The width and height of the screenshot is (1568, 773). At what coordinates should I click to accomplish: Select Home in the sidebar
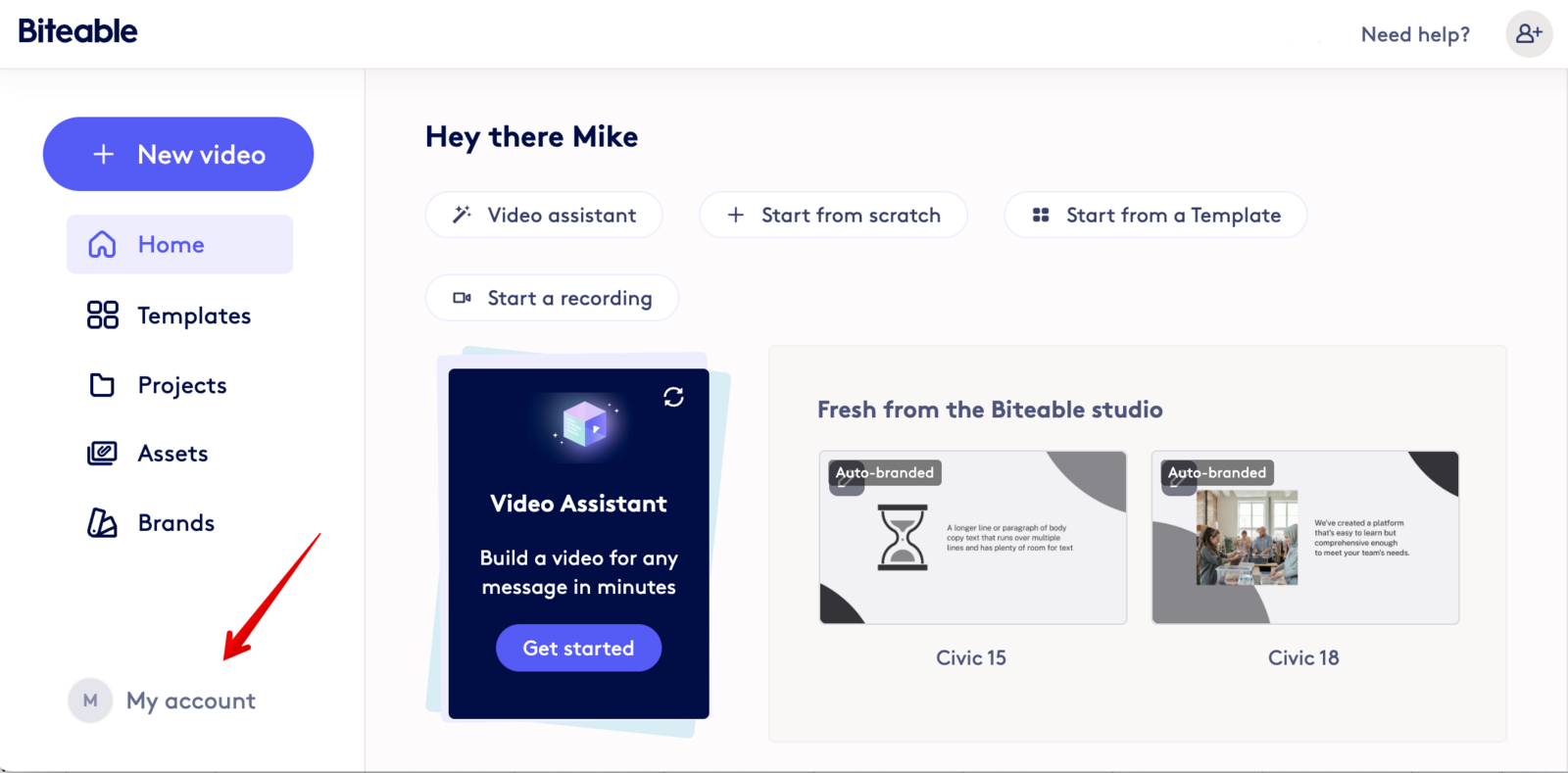pos(179,244)
